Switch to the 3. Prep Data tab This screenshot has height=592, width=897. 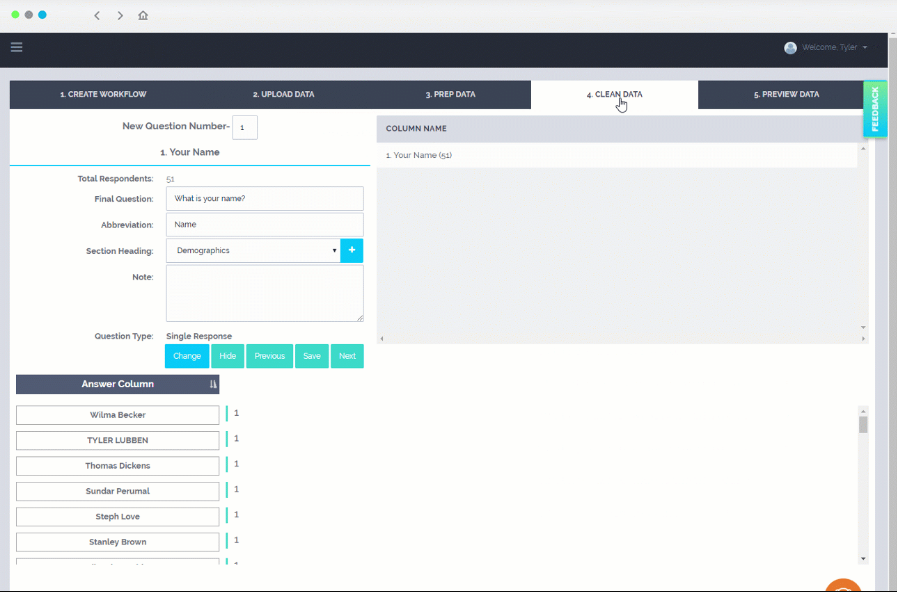(x=450, y=94)
